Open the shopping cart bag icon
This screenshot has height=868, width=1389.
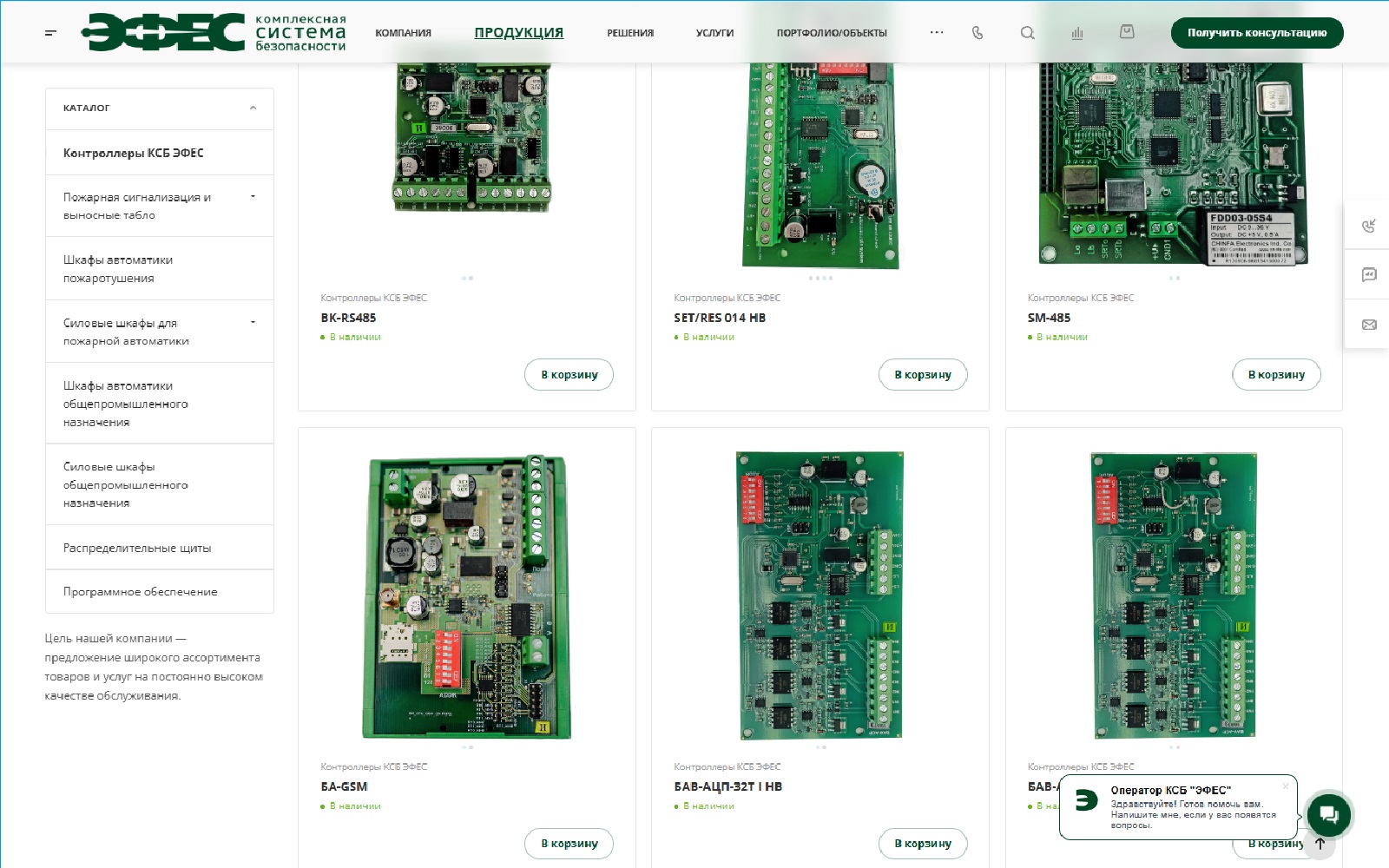tap(1127, 32)
